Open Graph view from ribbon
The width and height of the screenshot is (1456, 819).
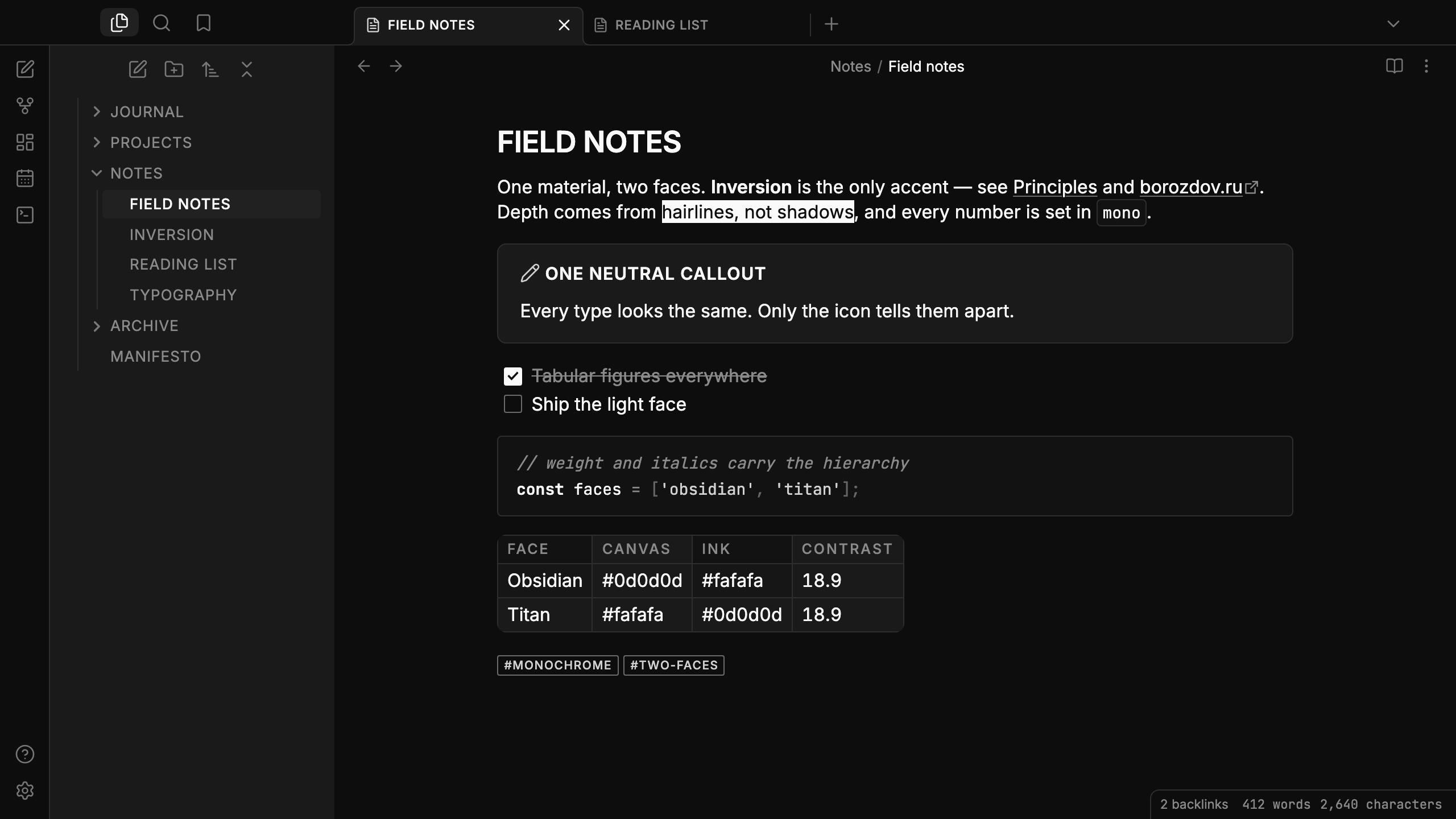(25, 106)
